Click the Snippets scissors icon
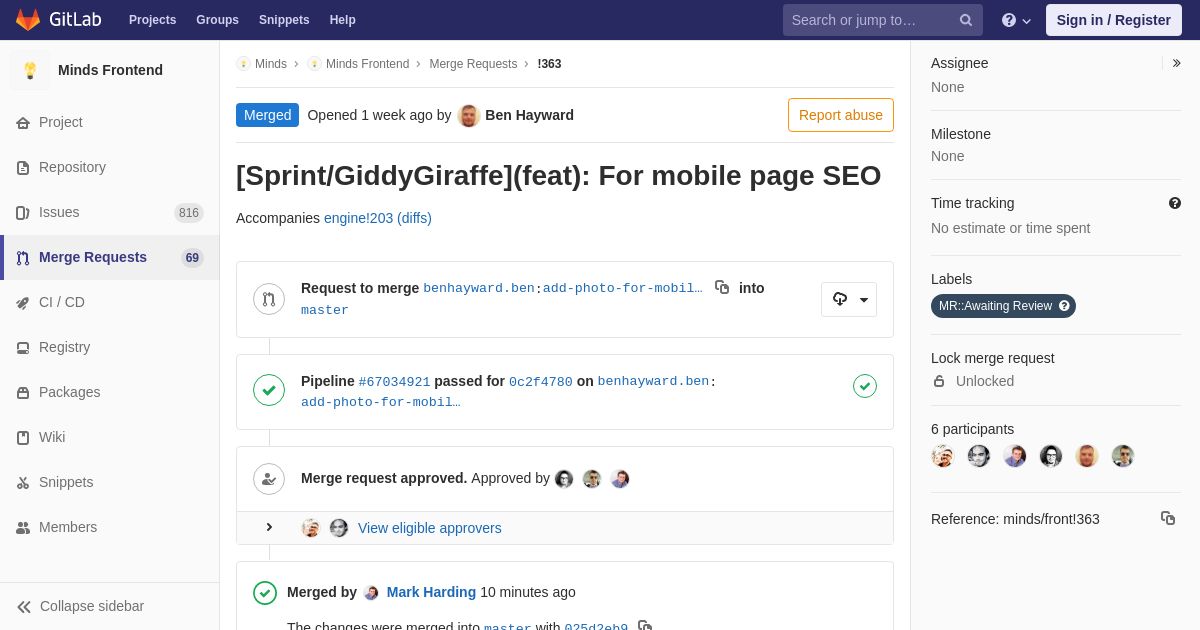Image resolution: width=1200 pixels, height=630 pixels. pyautogui.click(x=23, y=483)
